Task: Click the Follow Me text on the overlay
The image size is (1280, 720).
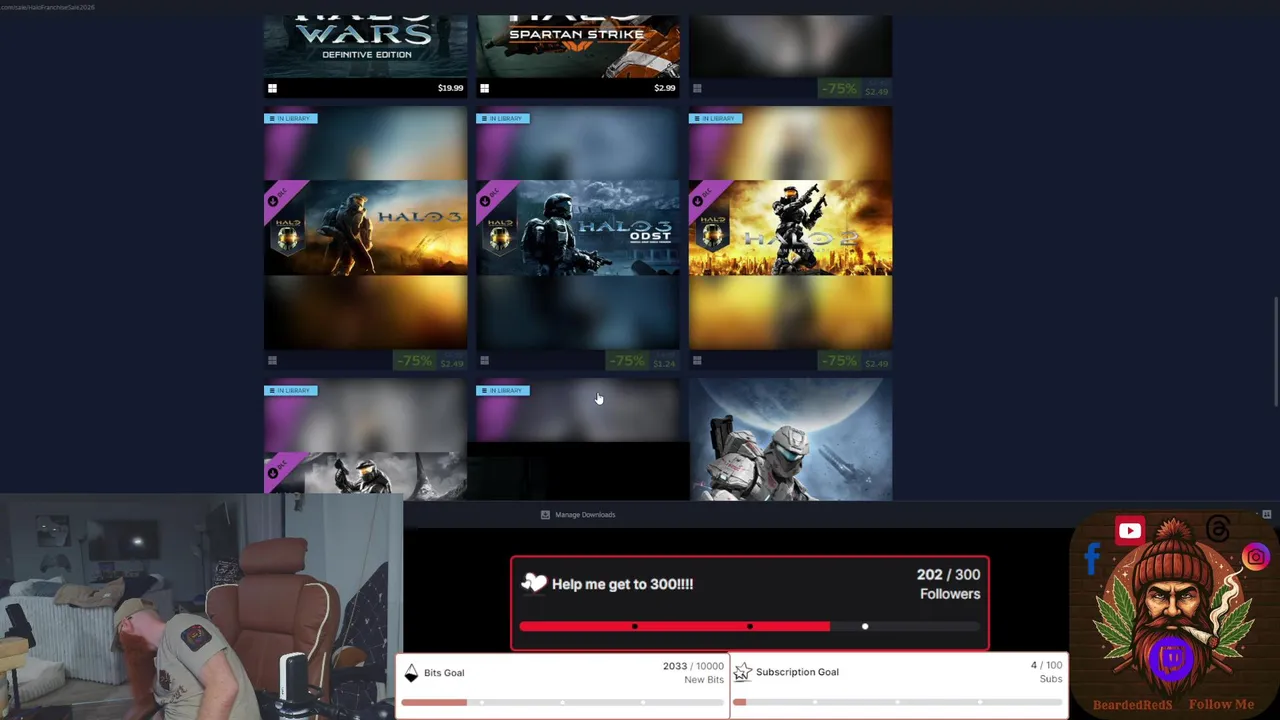Action: (1221, 704)
